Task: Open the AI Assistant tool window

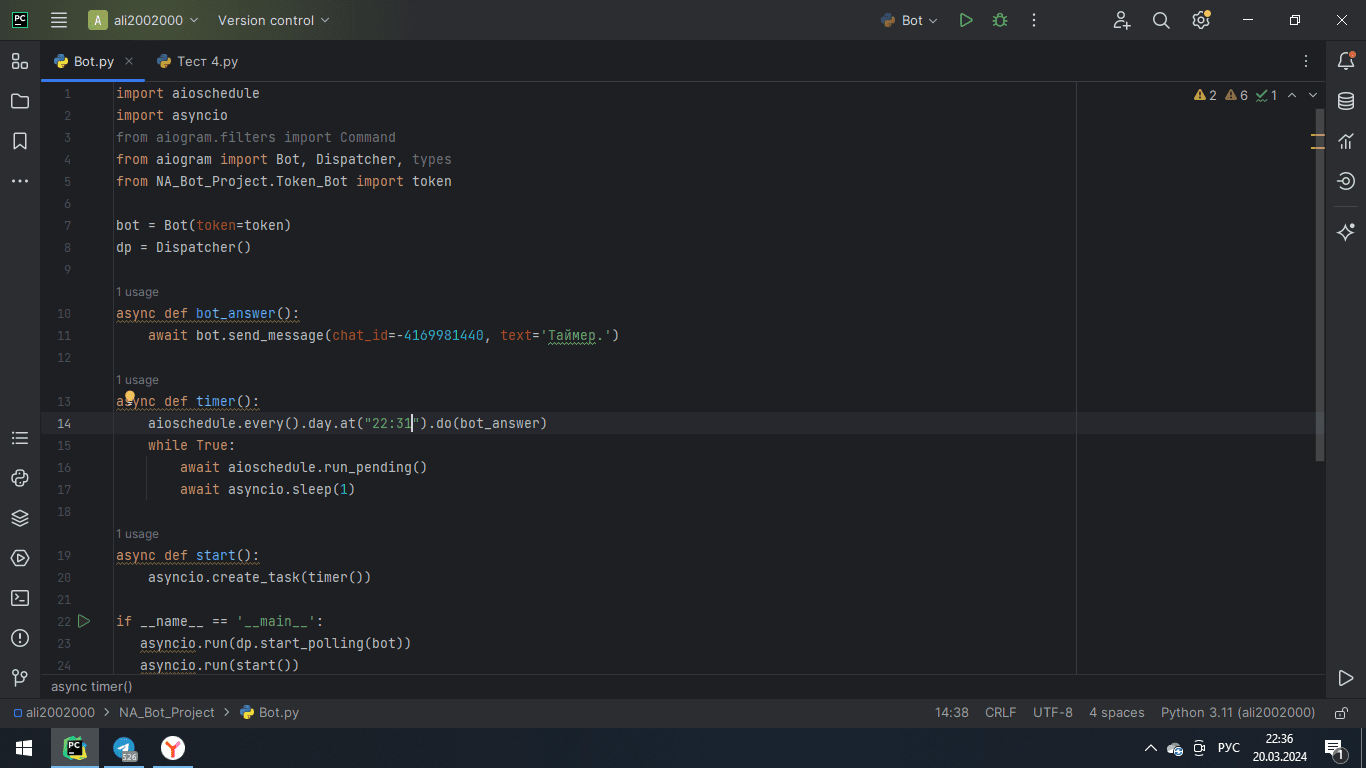Action: 1346,232
